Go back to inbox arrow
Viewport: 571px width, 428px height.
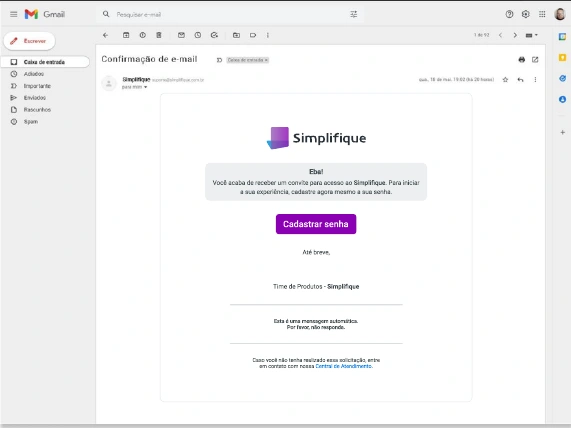coord(106,35)
